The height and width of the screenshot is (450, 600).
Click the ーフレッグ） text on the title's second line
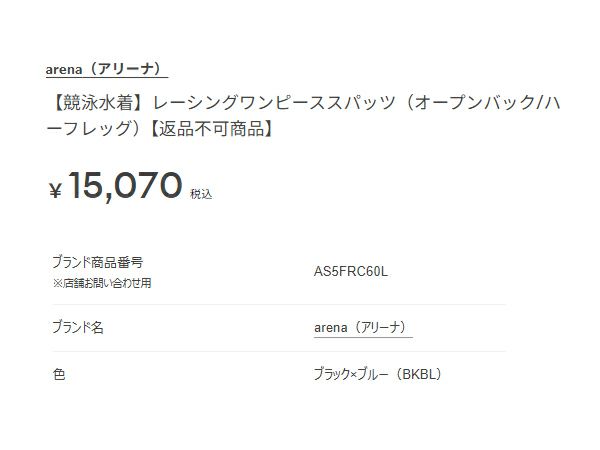coord(92,129)
